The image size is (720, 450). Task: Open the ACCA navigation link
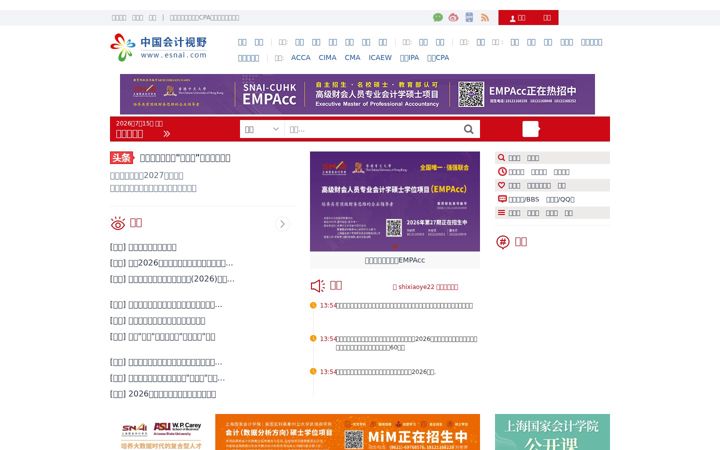[301, 57]
